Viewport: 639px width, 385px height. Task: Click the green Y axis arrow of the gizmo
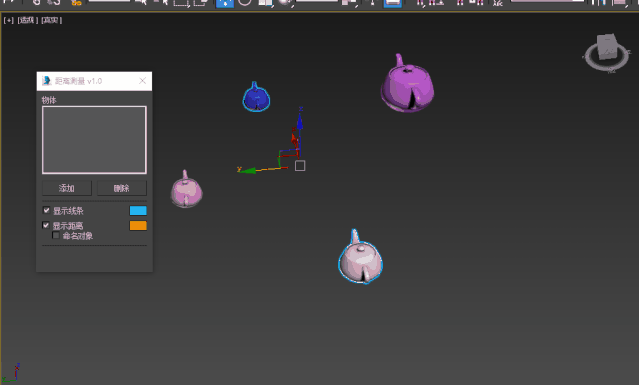point(247,170)
